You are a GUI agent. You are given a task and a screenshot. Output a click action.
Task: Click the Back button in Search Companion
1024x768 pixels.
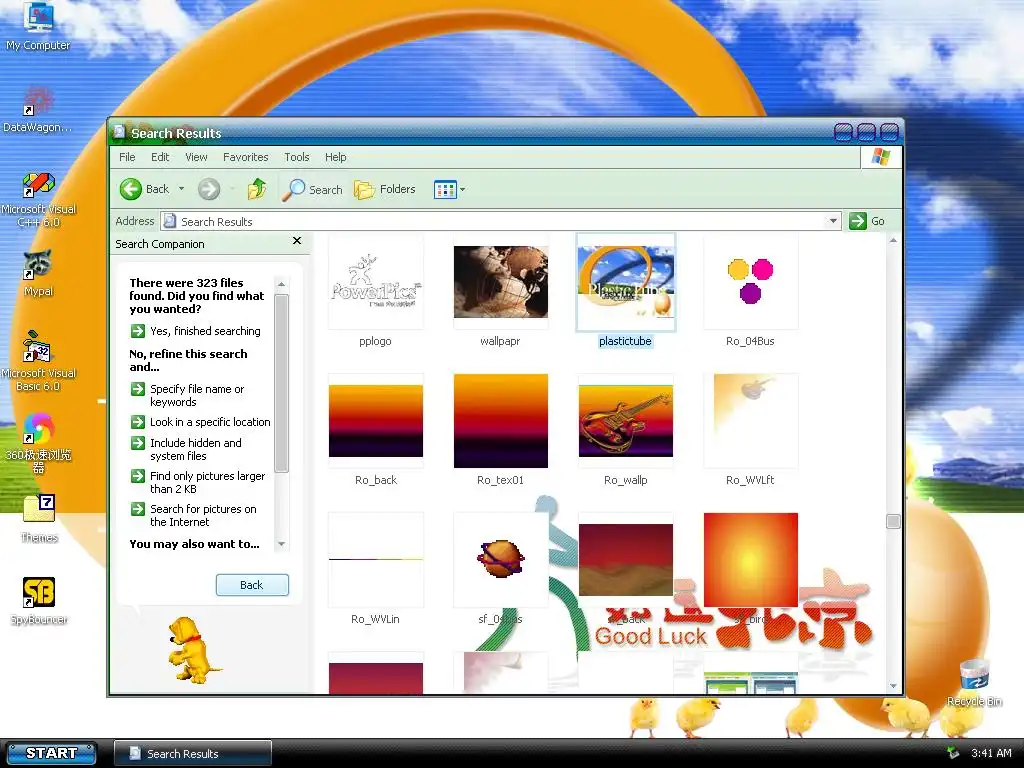point(252,585)
